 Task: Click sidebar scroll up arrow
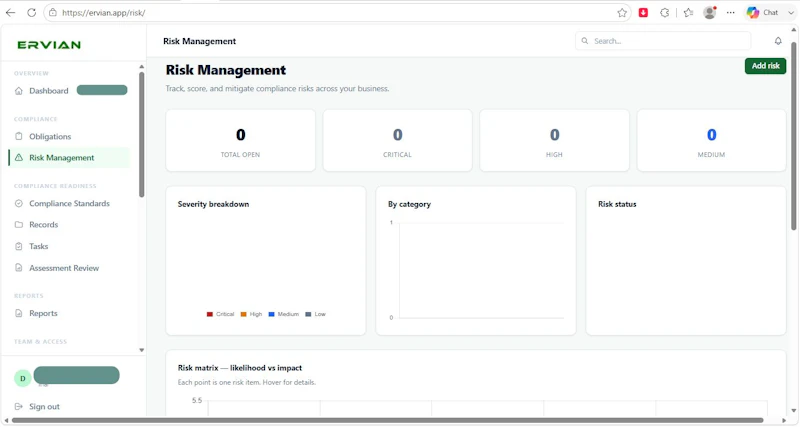[141, 67]
